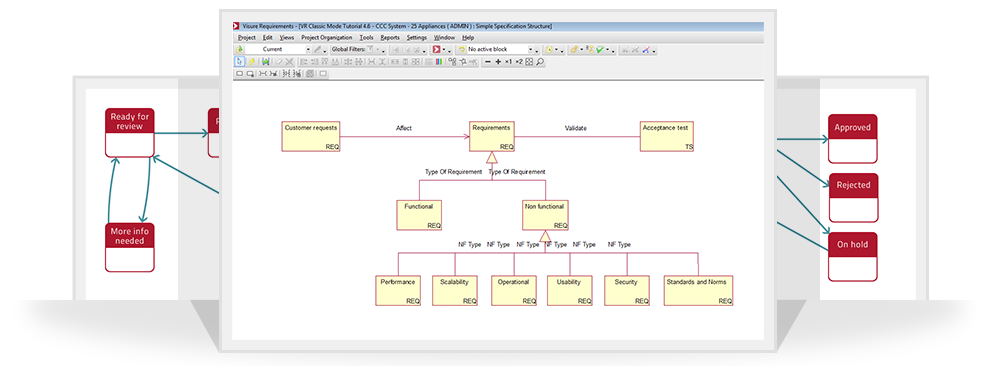The image size is (993, 382).
Task: Open the Window menu
Action: (444, 38)
